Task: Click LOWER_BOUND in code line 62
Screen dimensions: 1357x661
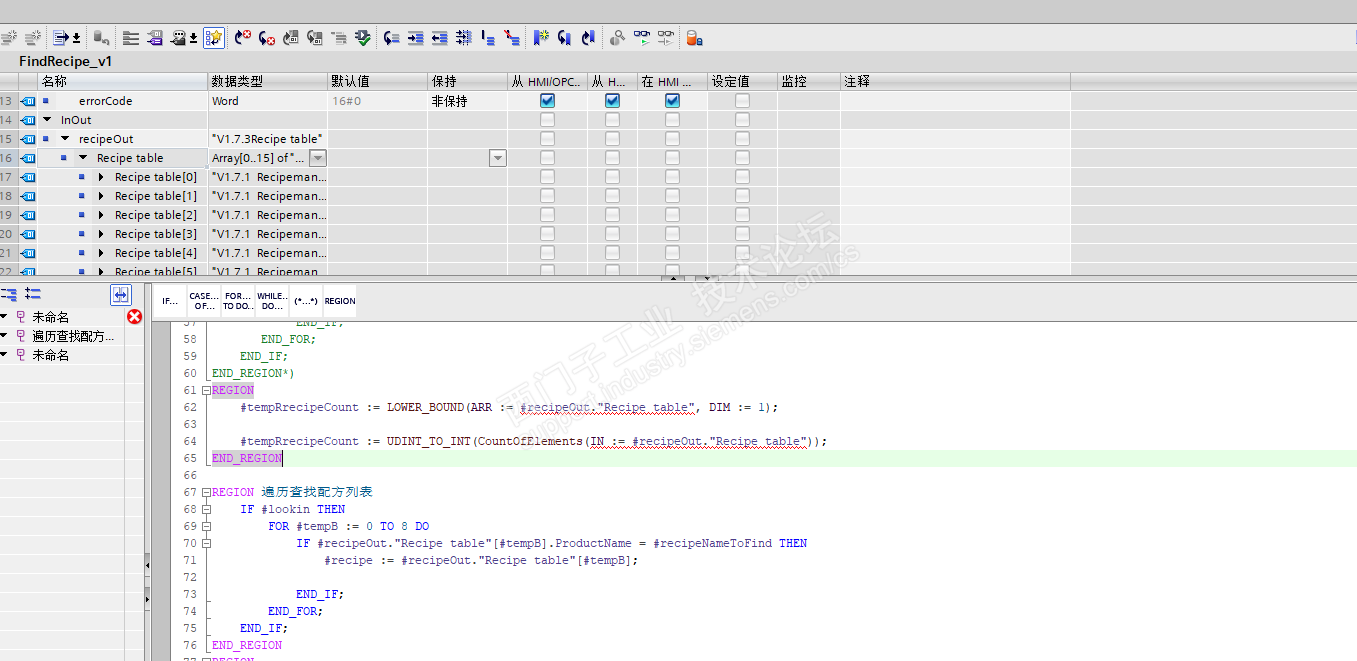Action: coord(426,407)
